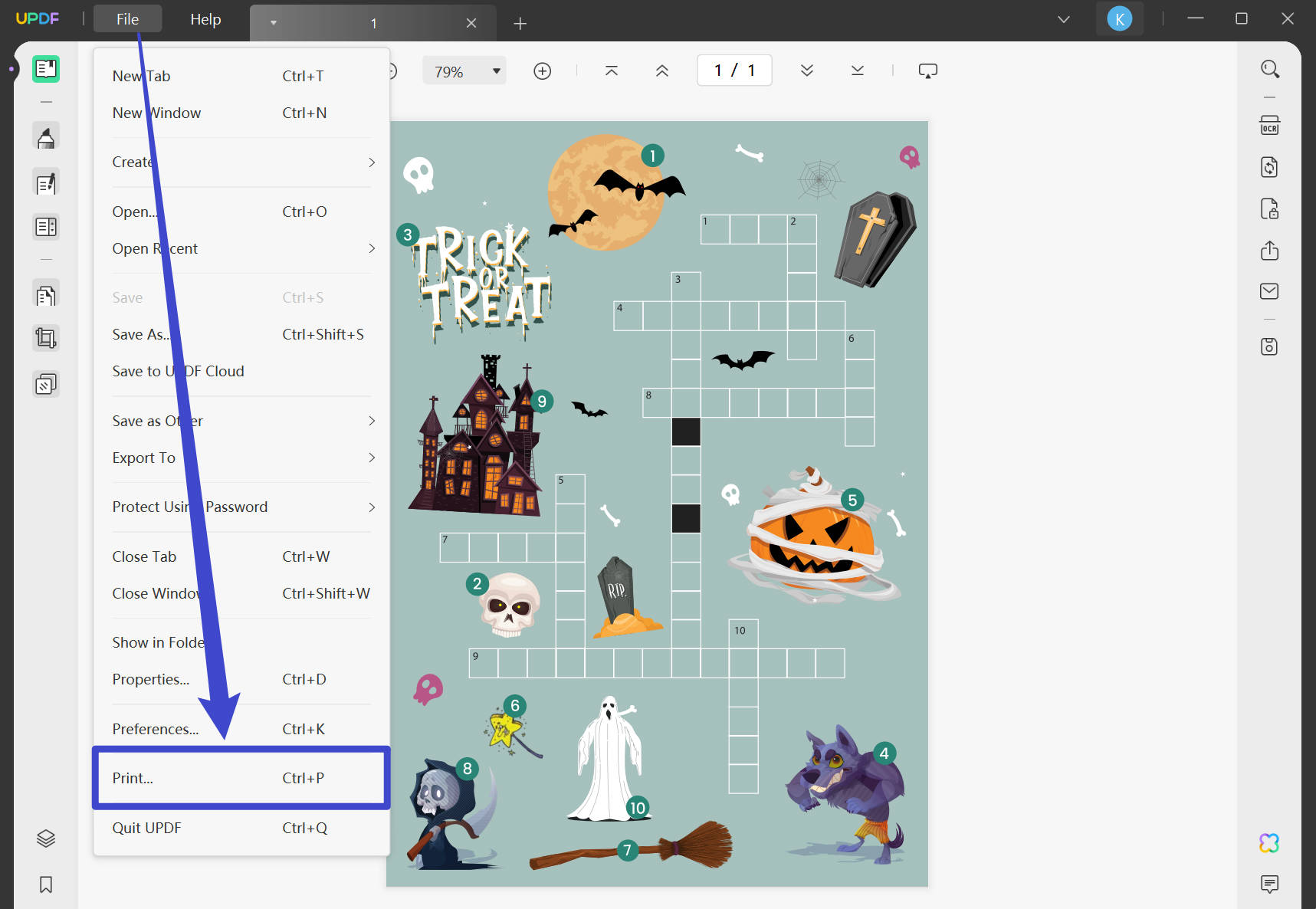Viewport: 1316px width, 909px height.
Task: Open the Help menu
Action: click(205, 19)
